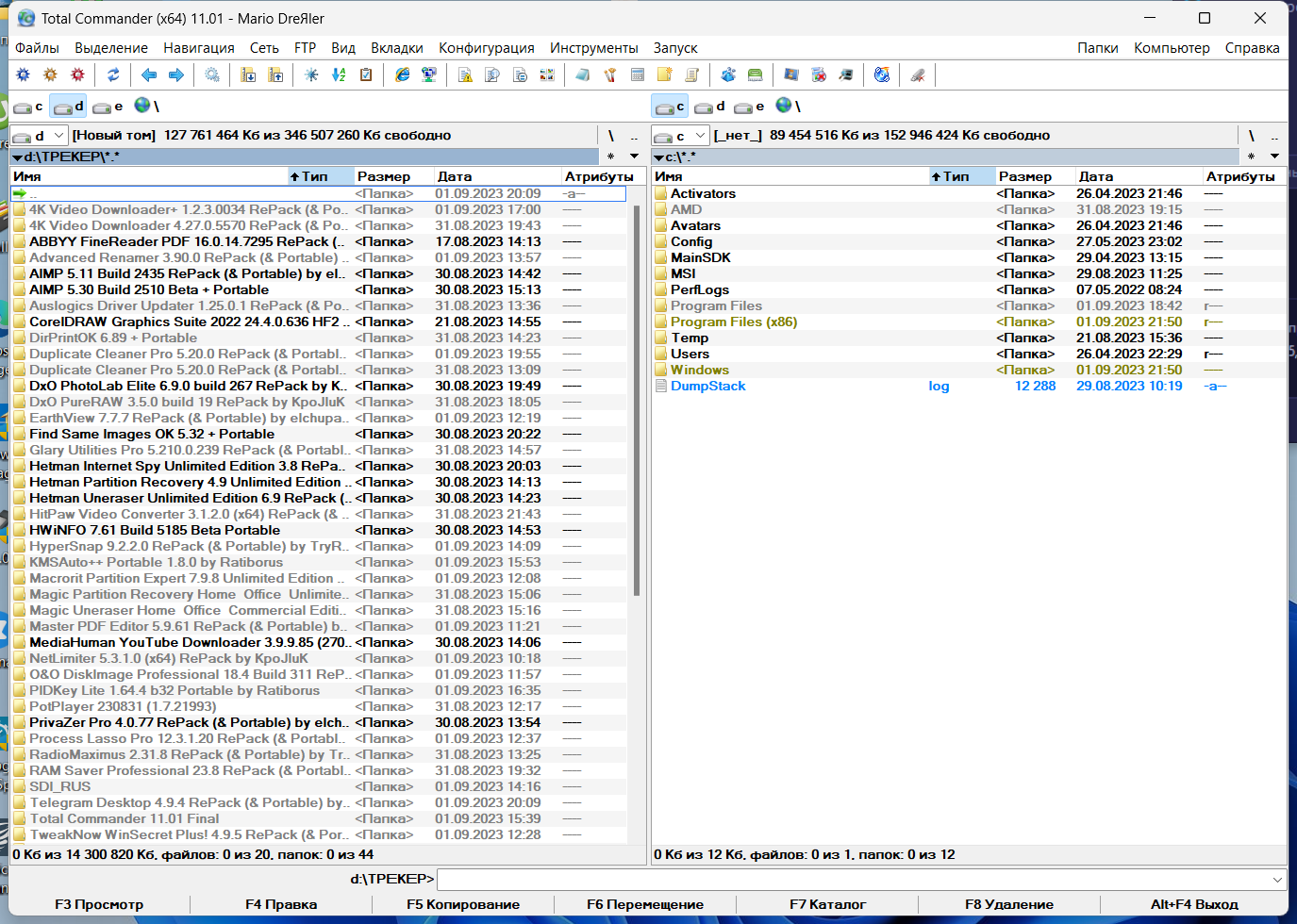Viewport: 1297px width, 924px height.
Task: Open the Инструменты menu
Action: coord(594,48)
